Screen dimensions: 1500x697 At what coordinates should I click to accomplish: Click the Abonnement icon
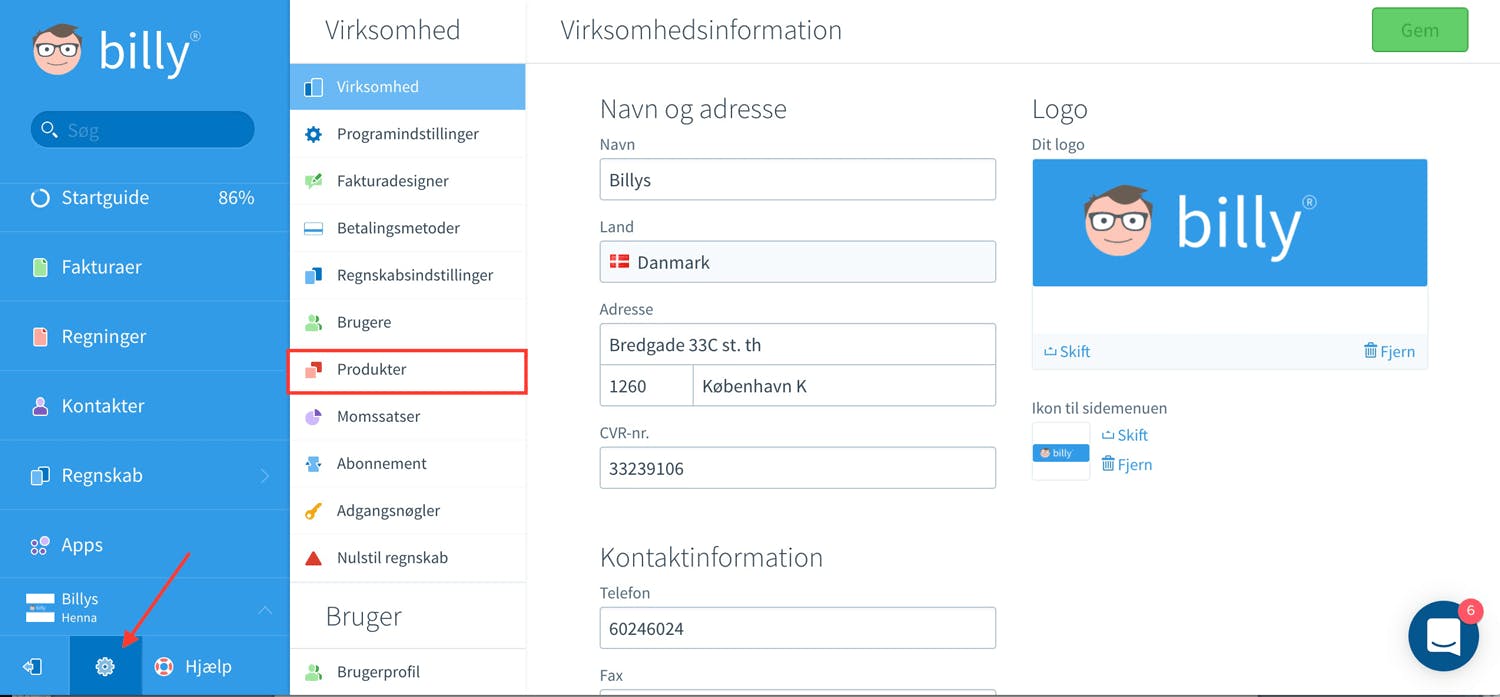[x=313, y=464]
